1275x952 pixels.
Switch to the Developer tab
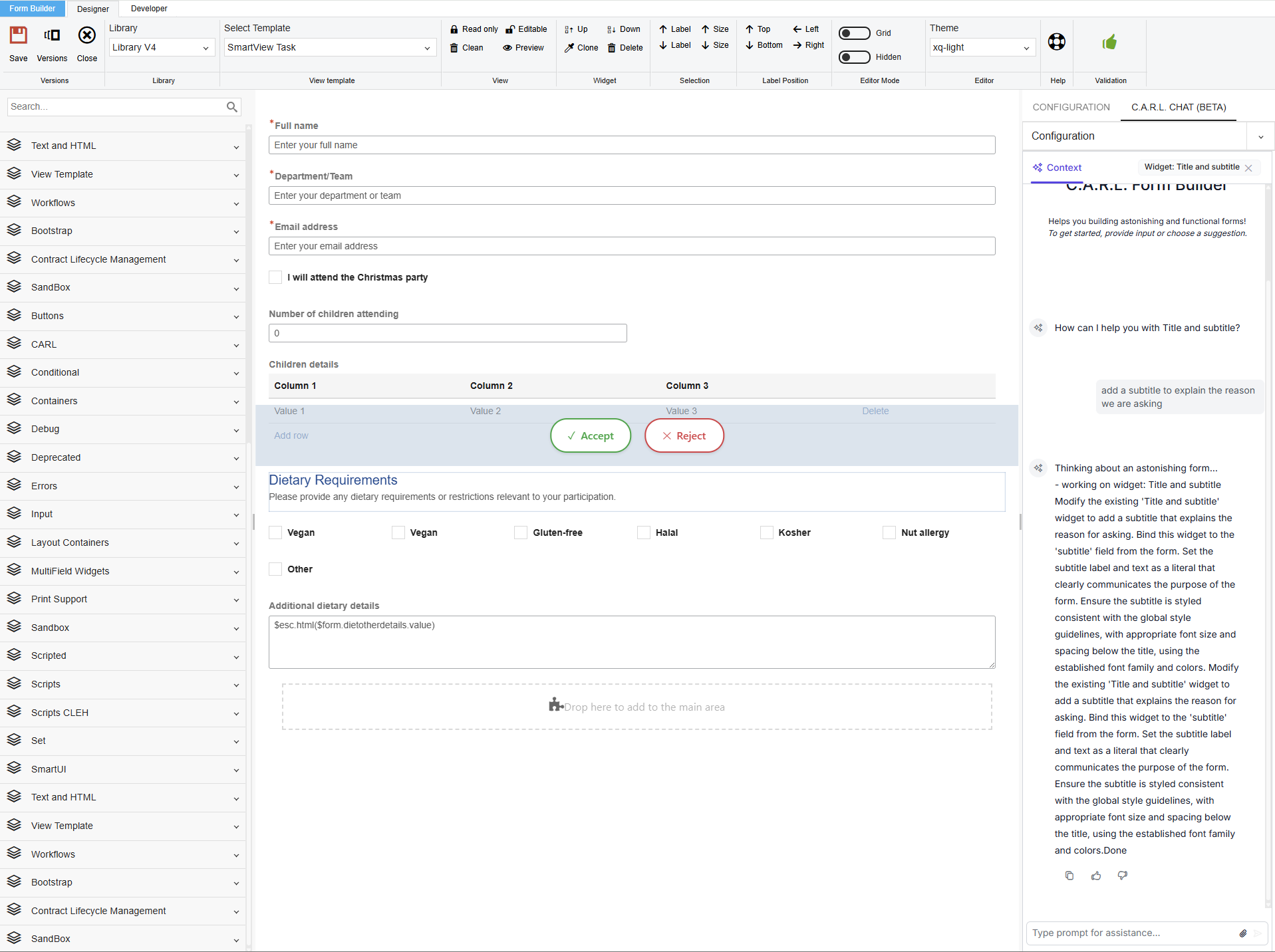click(149, 9)
